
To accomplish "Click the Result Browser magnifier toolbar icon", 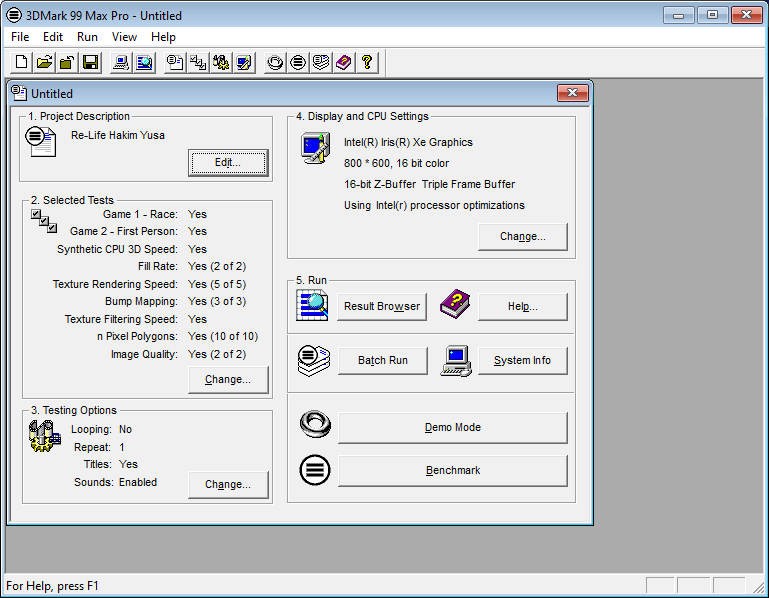I will pyautogui.click(x=144, y=62).
